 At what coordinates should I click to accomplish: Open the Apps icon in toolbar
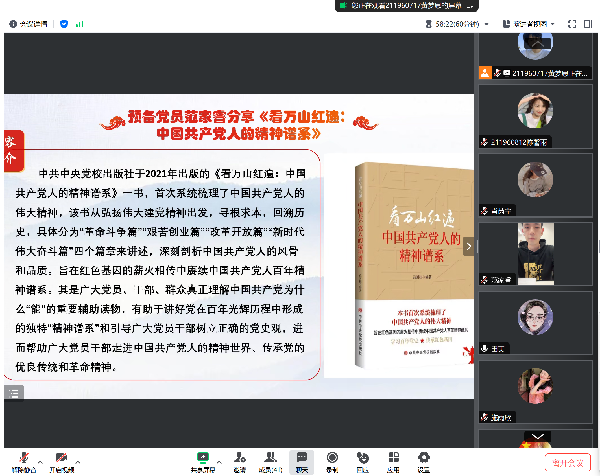point(392,459)
